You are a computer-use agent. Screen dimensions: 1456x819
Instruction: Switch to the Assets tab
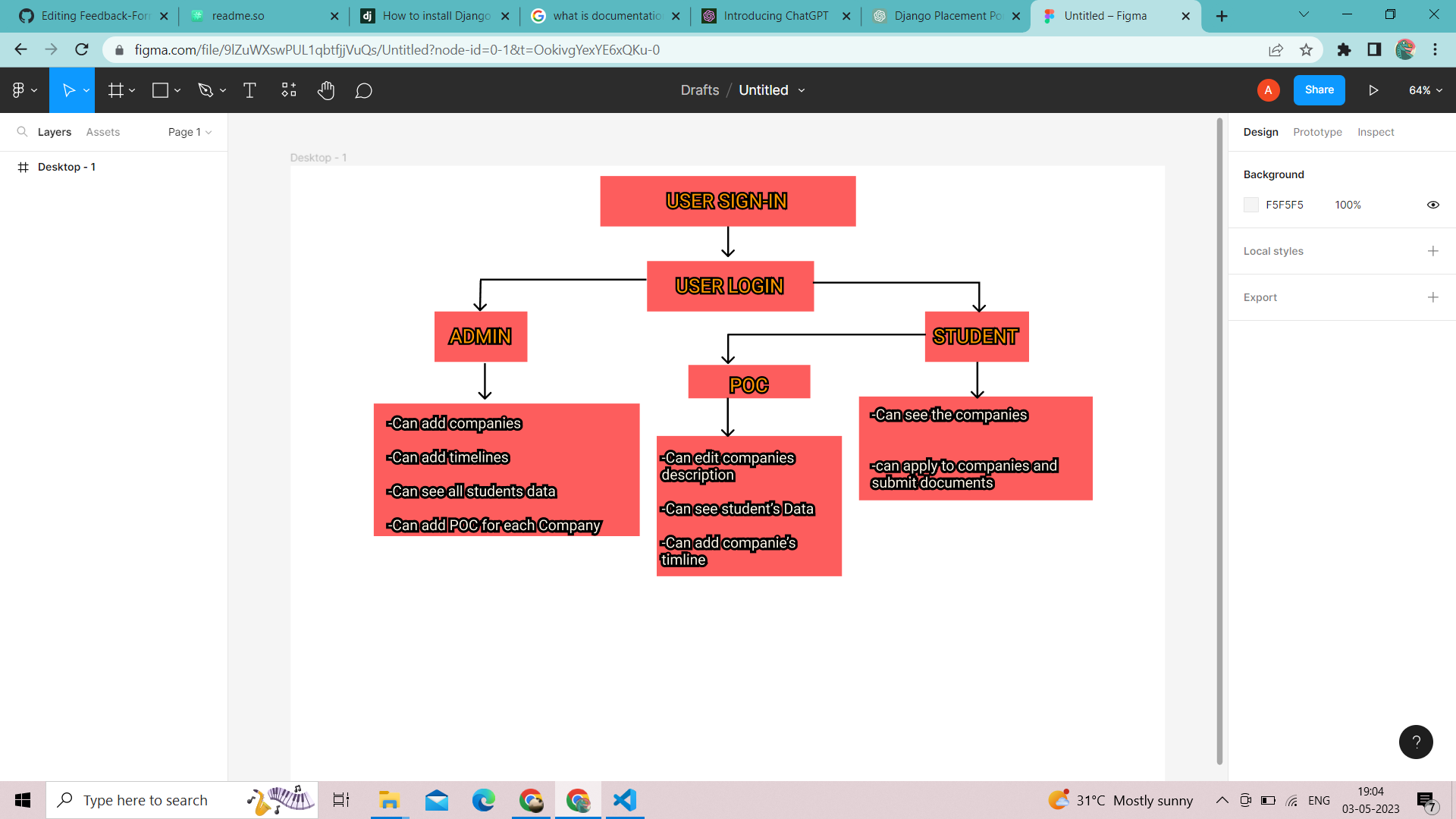tap(103, 132)
